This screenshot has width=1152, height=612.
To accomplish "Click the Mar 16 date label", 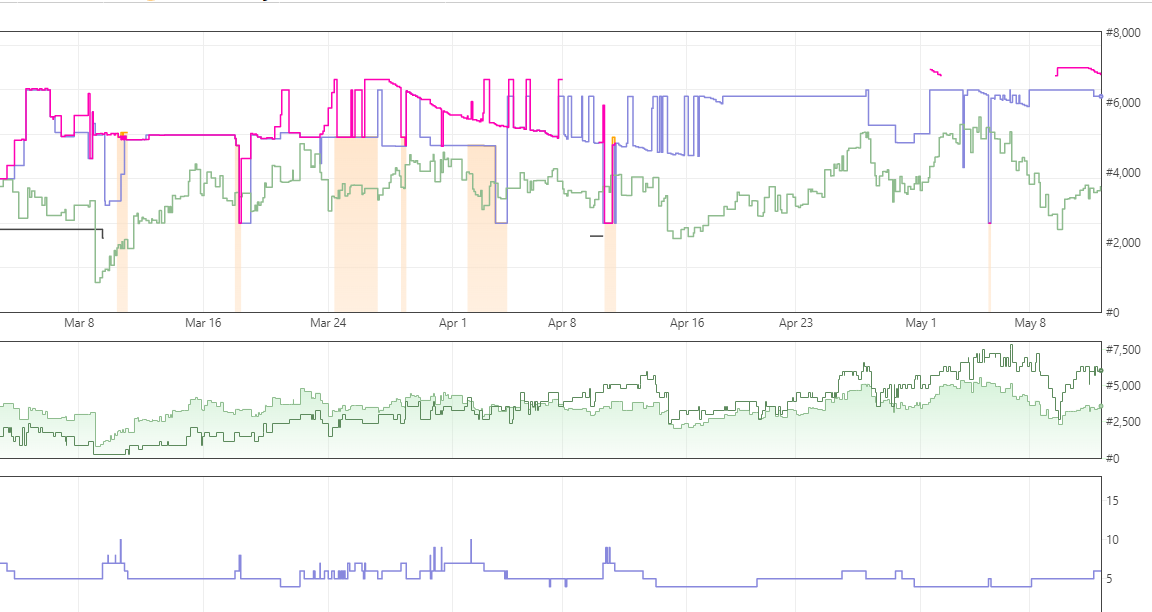I will pyautogui.click(x=203, y=323).
